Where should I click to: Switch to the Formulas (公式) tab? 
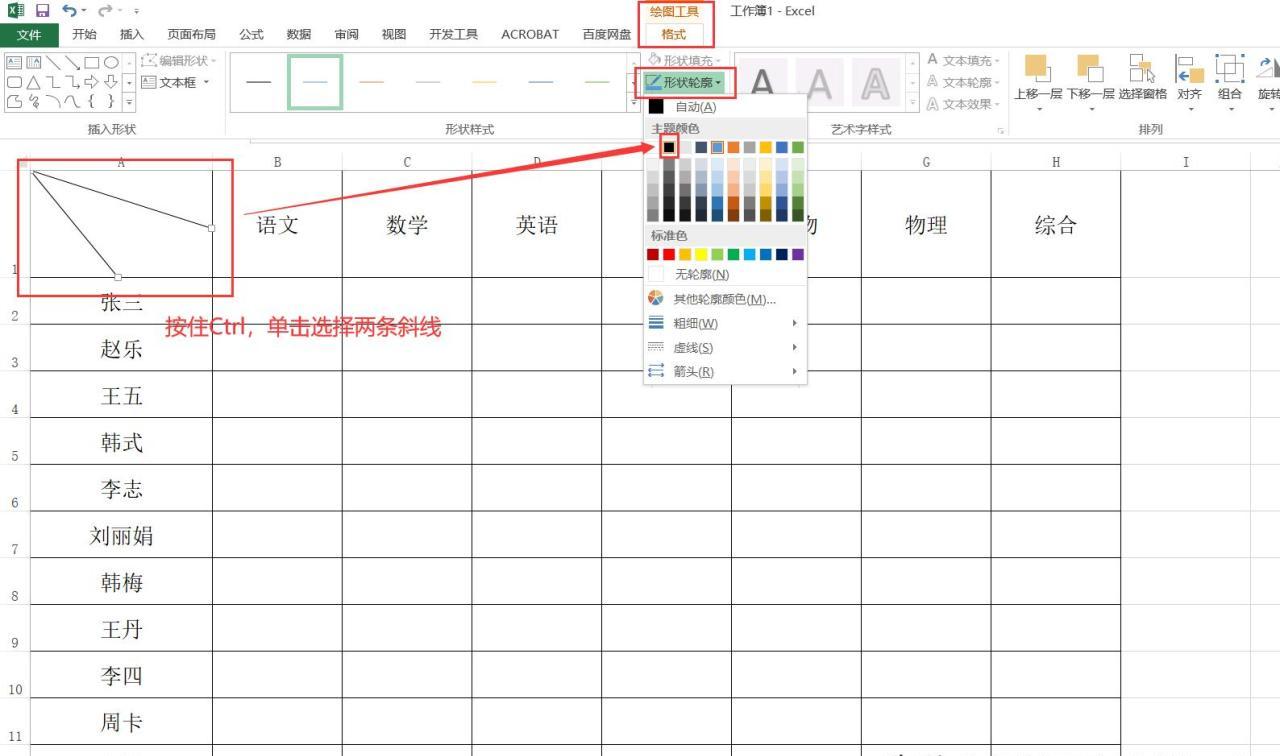[x=251, y=34]
